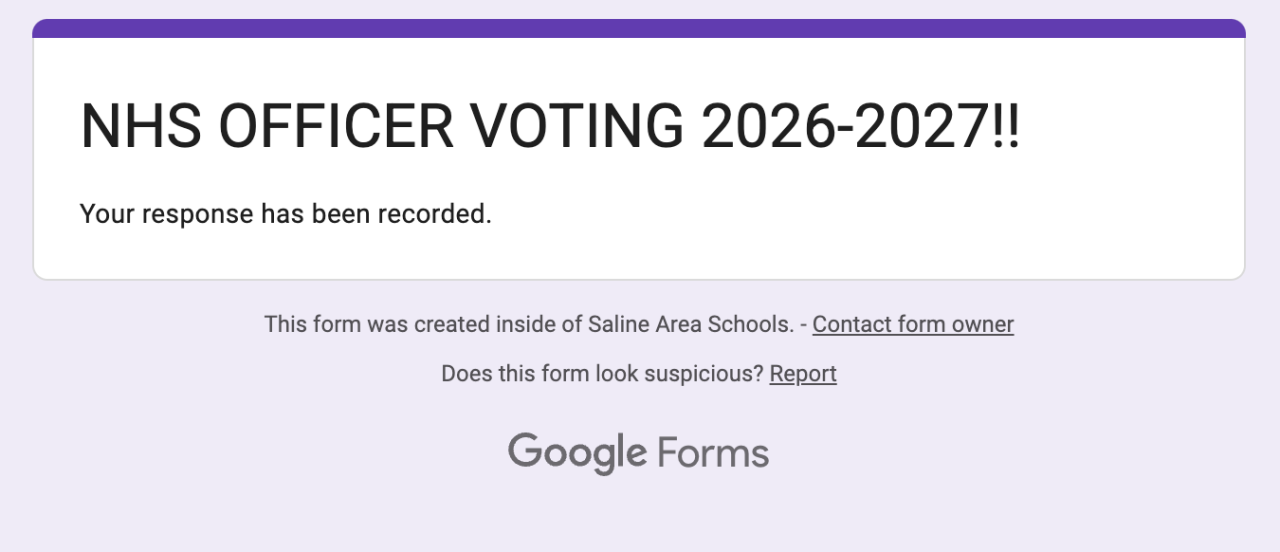Viewport: 1280px width, 552px height.
Task: Click the word Google in the footer logo
Action: coord(577,453)
